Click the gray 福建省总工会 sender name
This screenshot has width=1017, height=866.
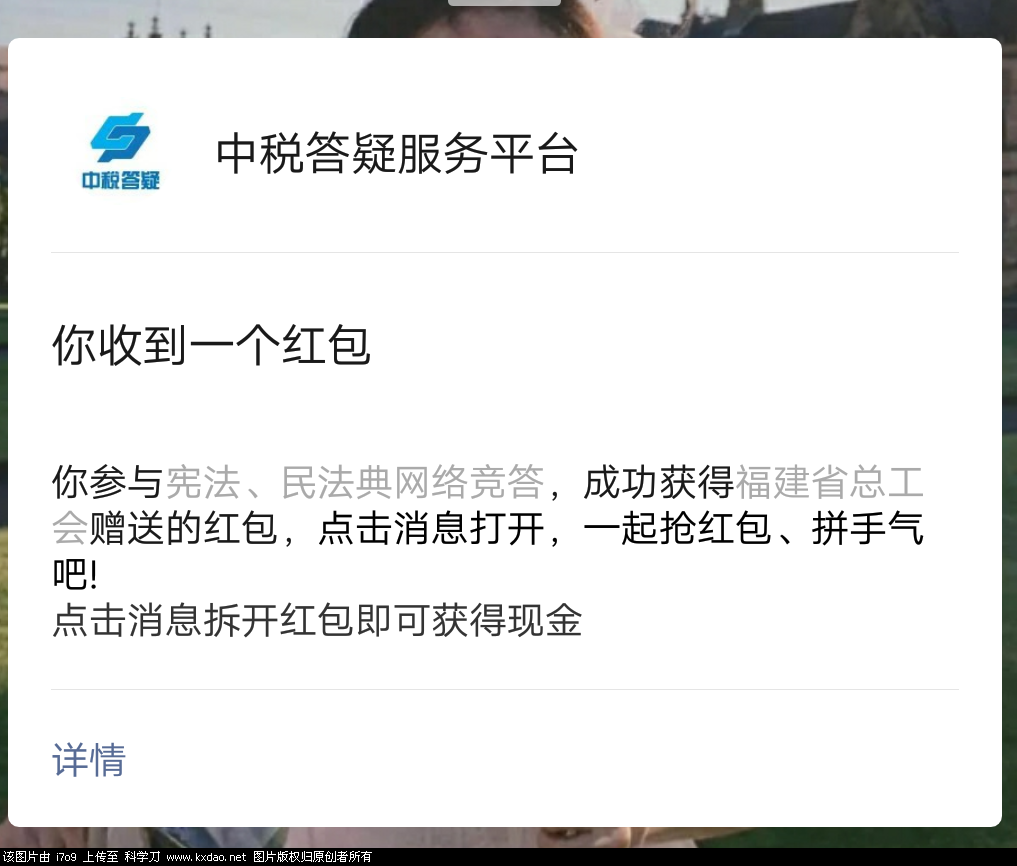point(488,505)
